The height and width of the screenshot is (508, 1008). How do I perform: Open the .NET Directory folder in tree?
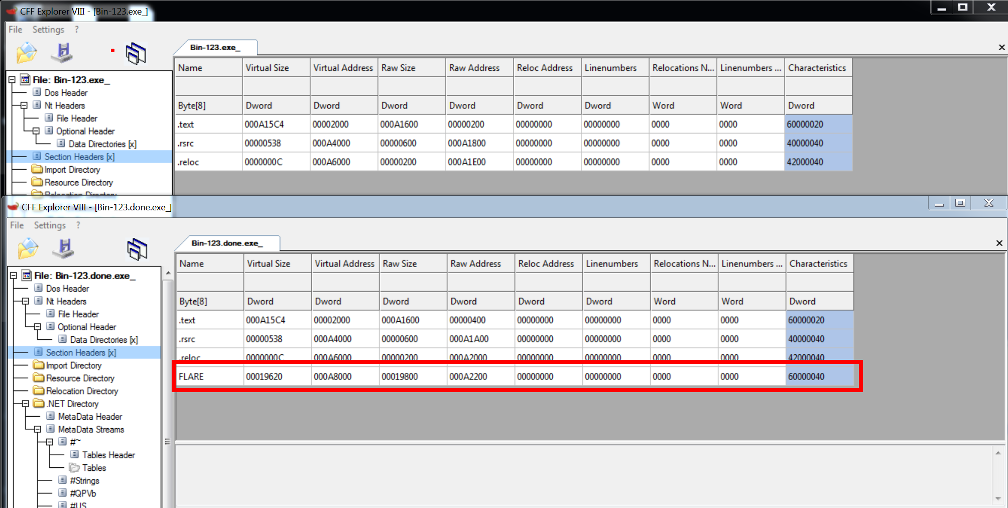[71, 404]
